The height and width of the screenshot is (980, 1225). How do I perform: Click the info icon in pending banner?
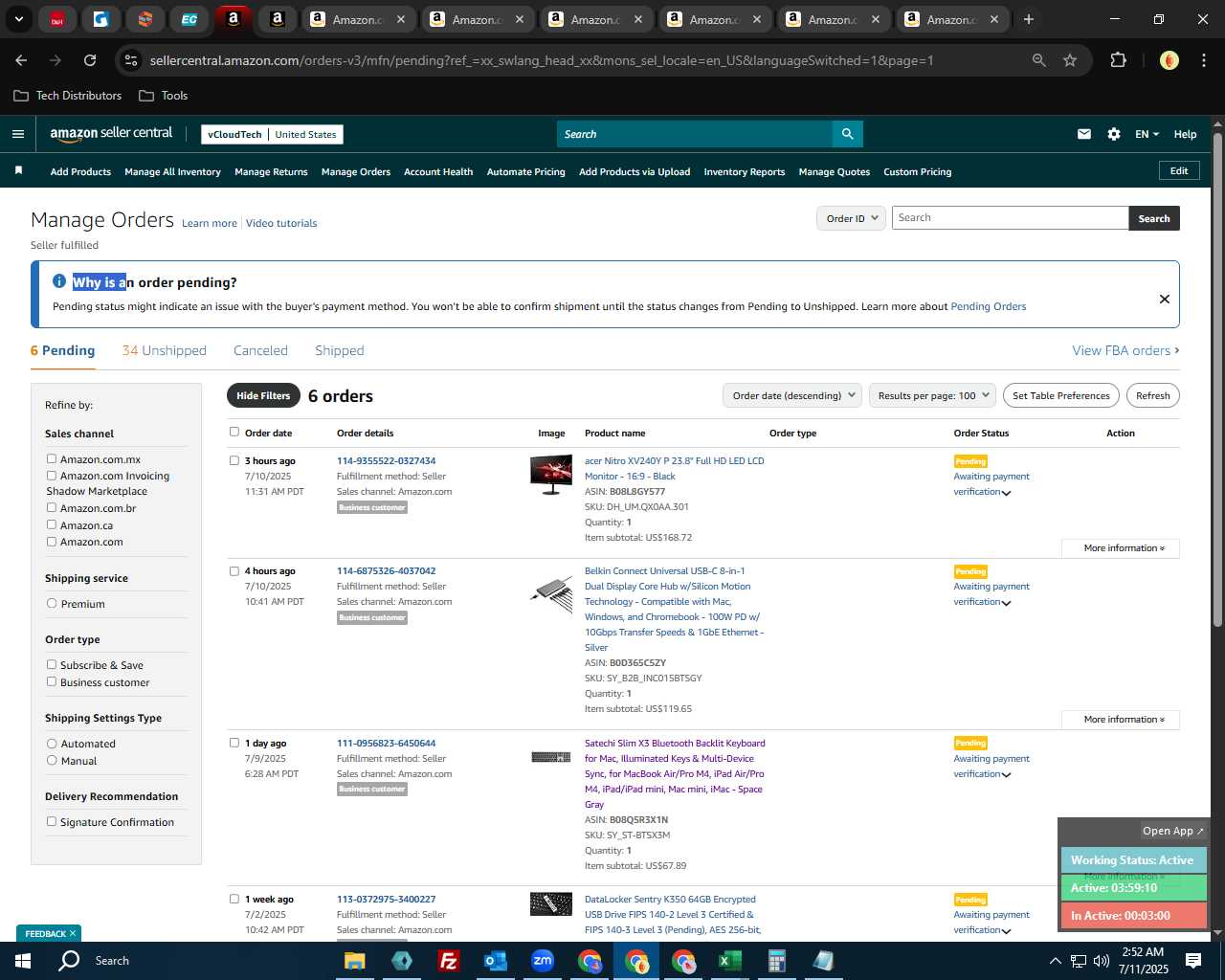click(x=59, y=281)
